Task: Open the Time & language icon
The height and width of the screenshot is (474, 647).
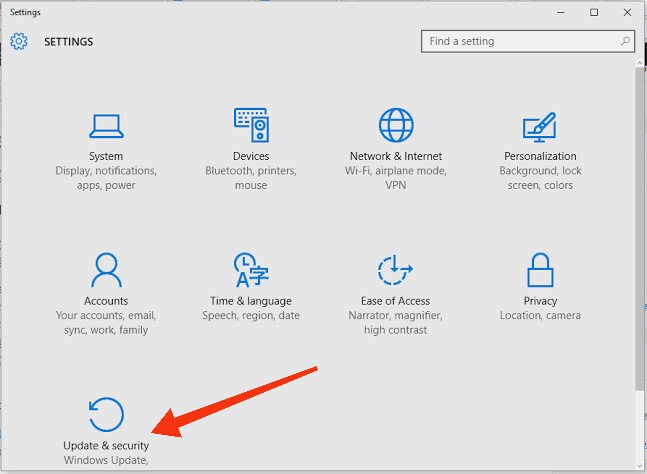Action: pyautogui.click(x=251, y=270)
